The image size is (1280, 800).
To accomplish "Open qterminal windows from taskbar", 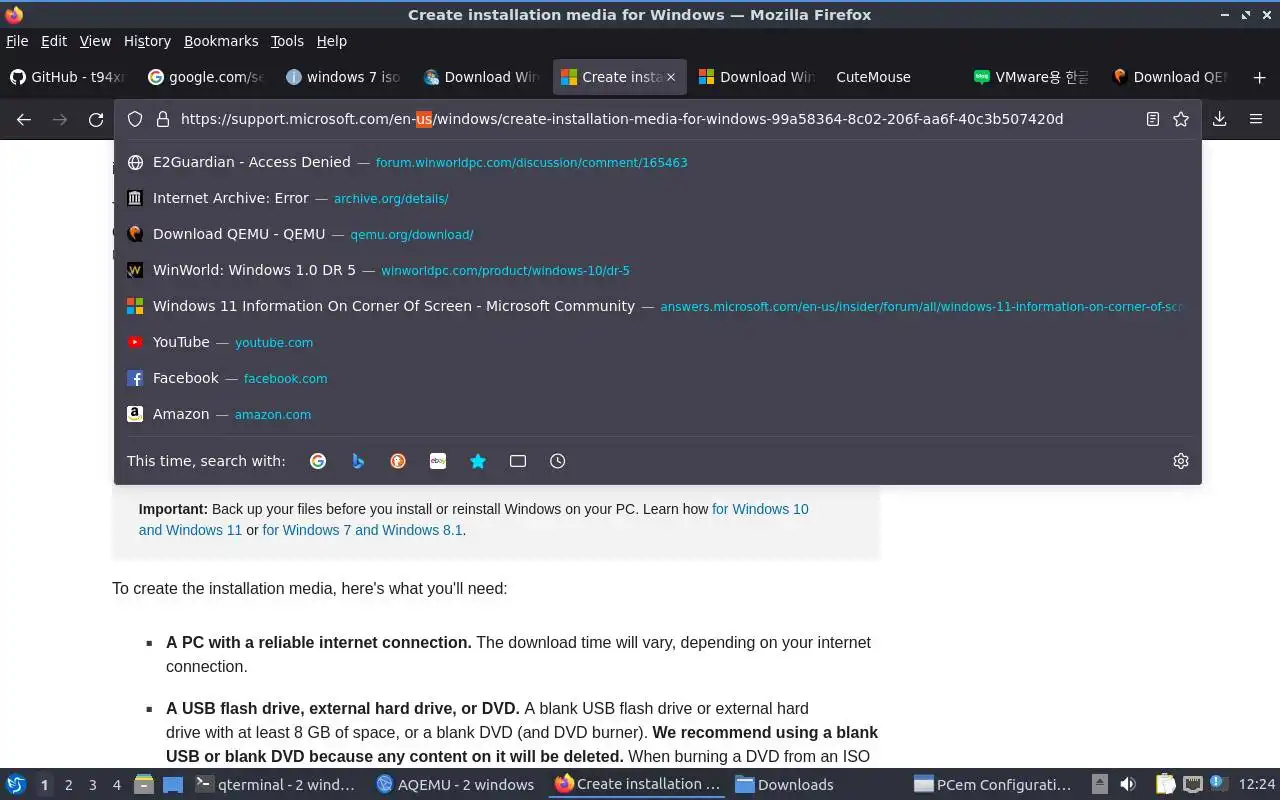I will coord(276,785).
